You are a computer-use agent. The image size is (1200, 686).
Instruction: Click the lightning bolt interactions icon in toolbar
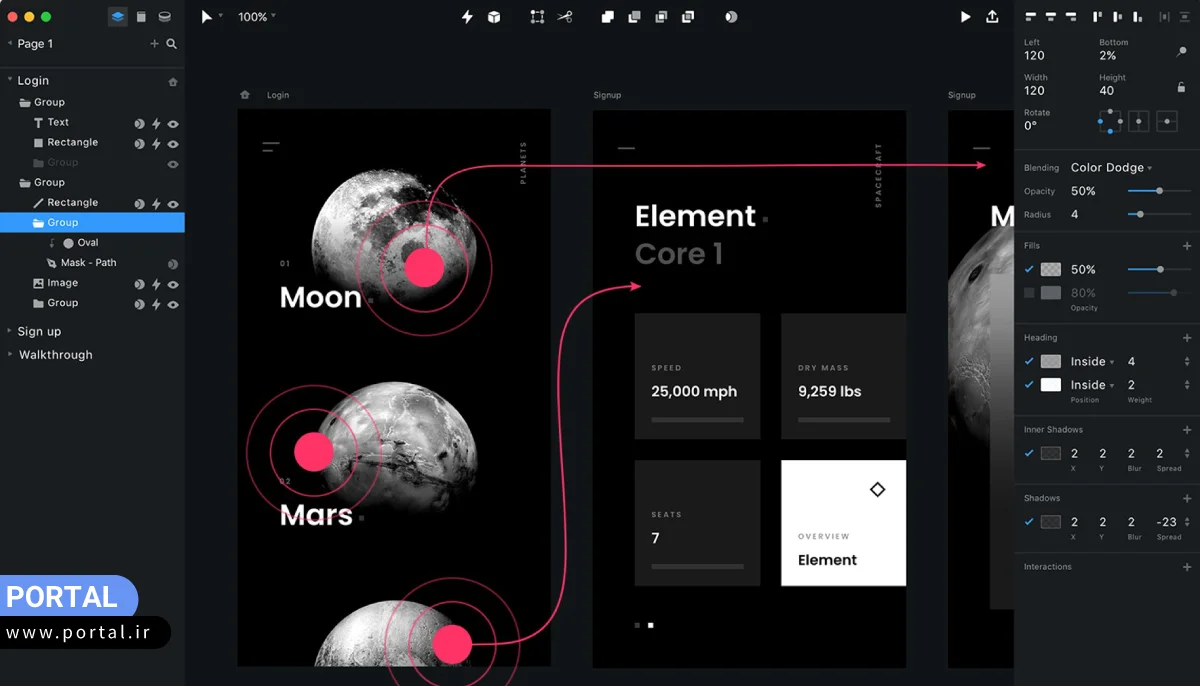(467, 17)
